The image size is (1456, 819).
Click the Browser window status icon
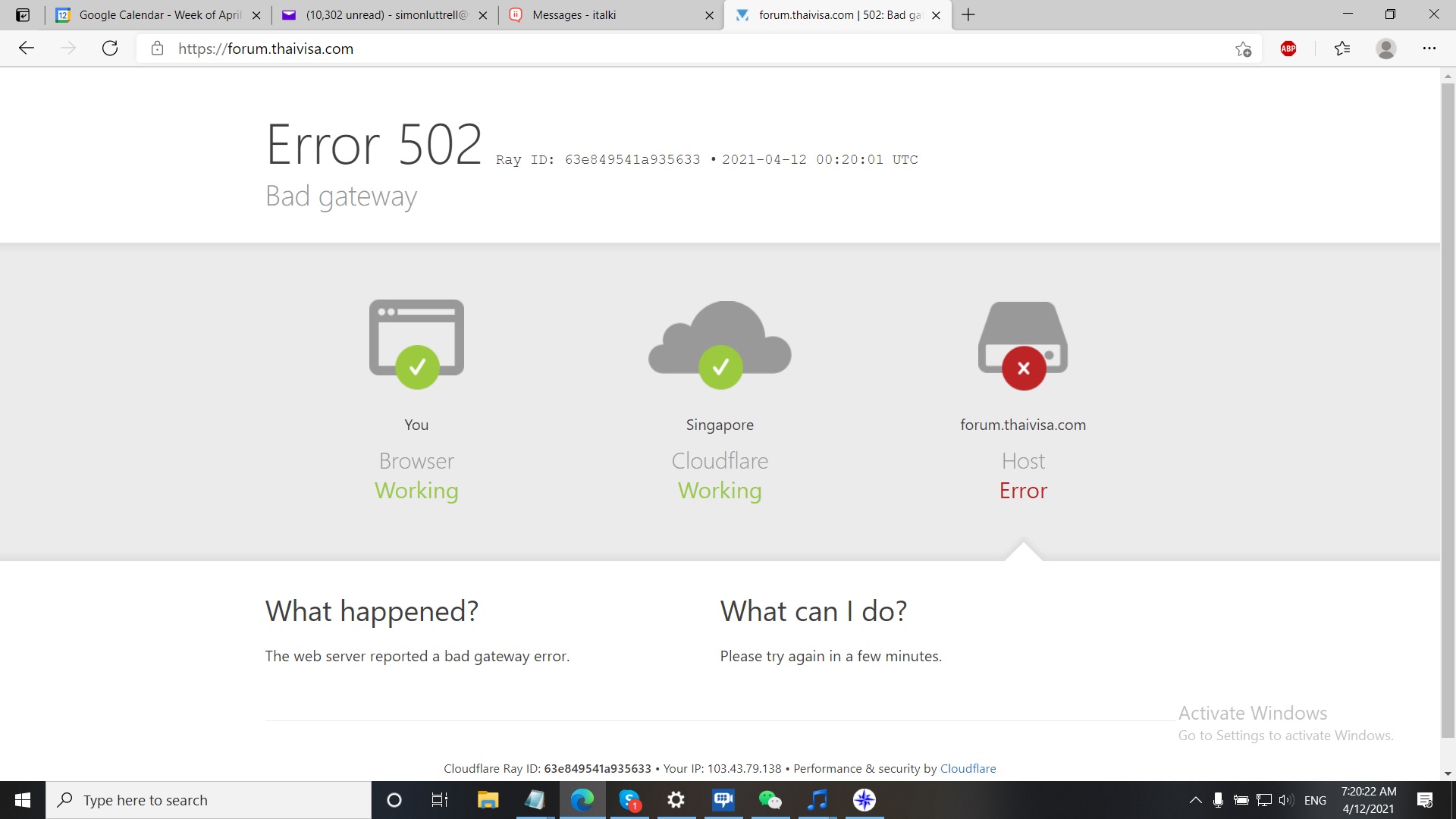pos(416,344)
